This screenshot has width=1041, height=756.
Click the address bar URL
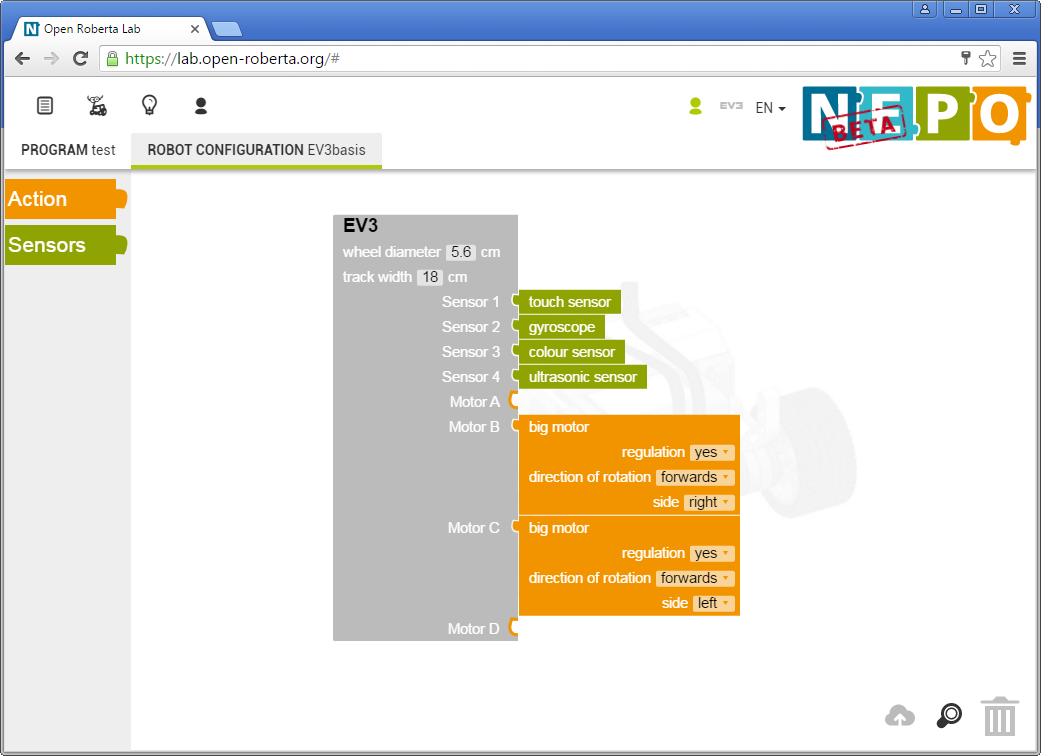click(x=232, y=58)
